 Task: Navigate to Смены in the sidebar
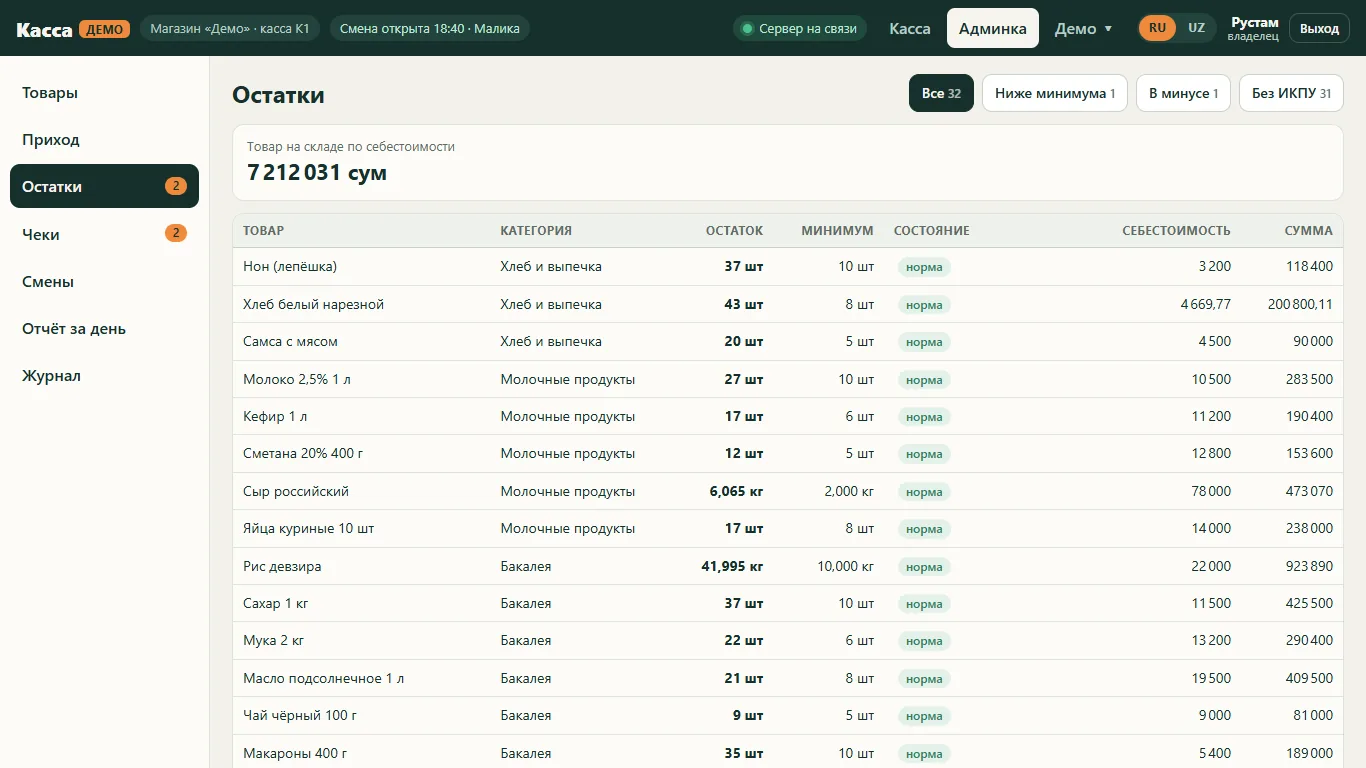(104, 282)
